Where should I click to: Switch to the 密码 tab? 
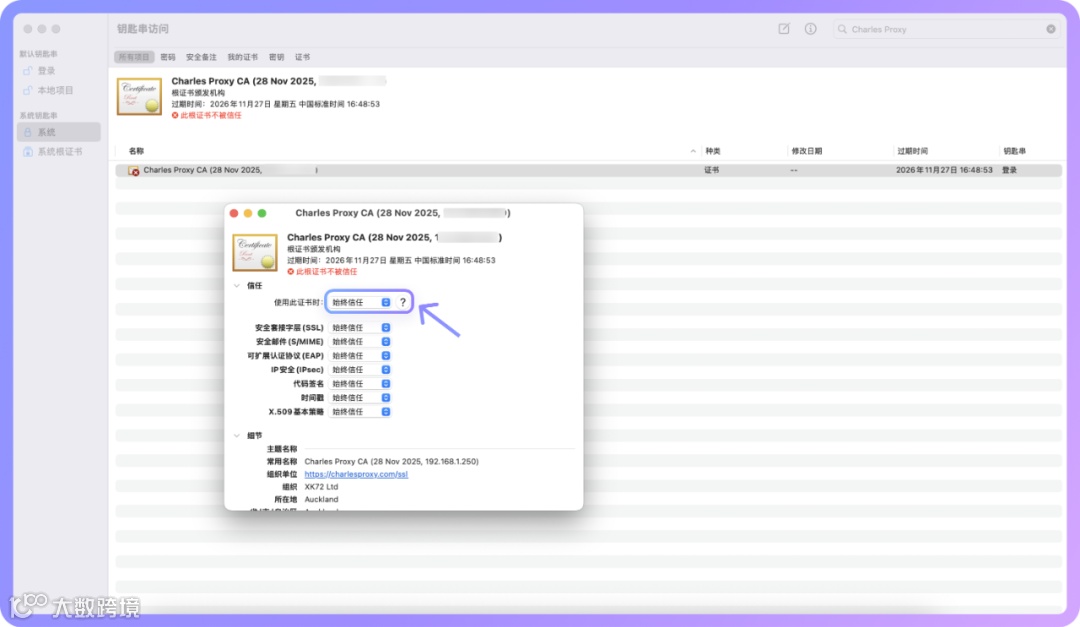click(x=168, y=57)
